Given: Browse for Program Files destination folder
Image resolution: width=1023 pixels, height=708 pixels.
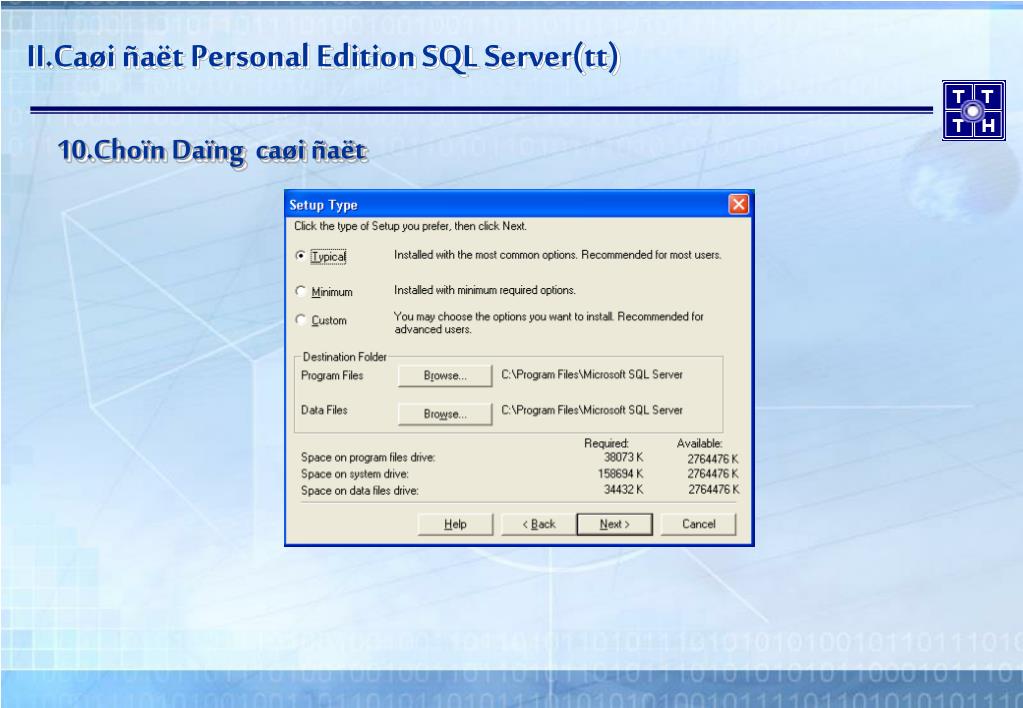Looking at the screenshot, I should point(445,376).
